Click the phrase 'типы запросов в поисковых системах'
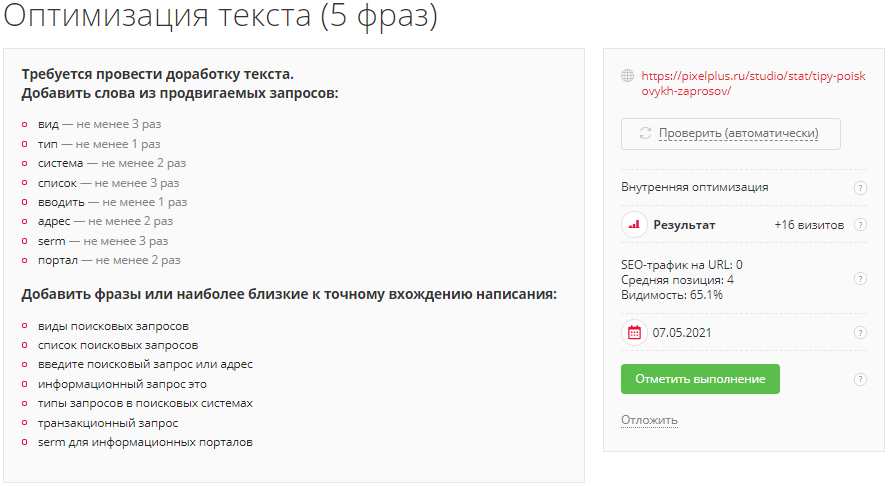Image resolution: width=888 pixels, height=486 pixels. (x=145, y=403)
